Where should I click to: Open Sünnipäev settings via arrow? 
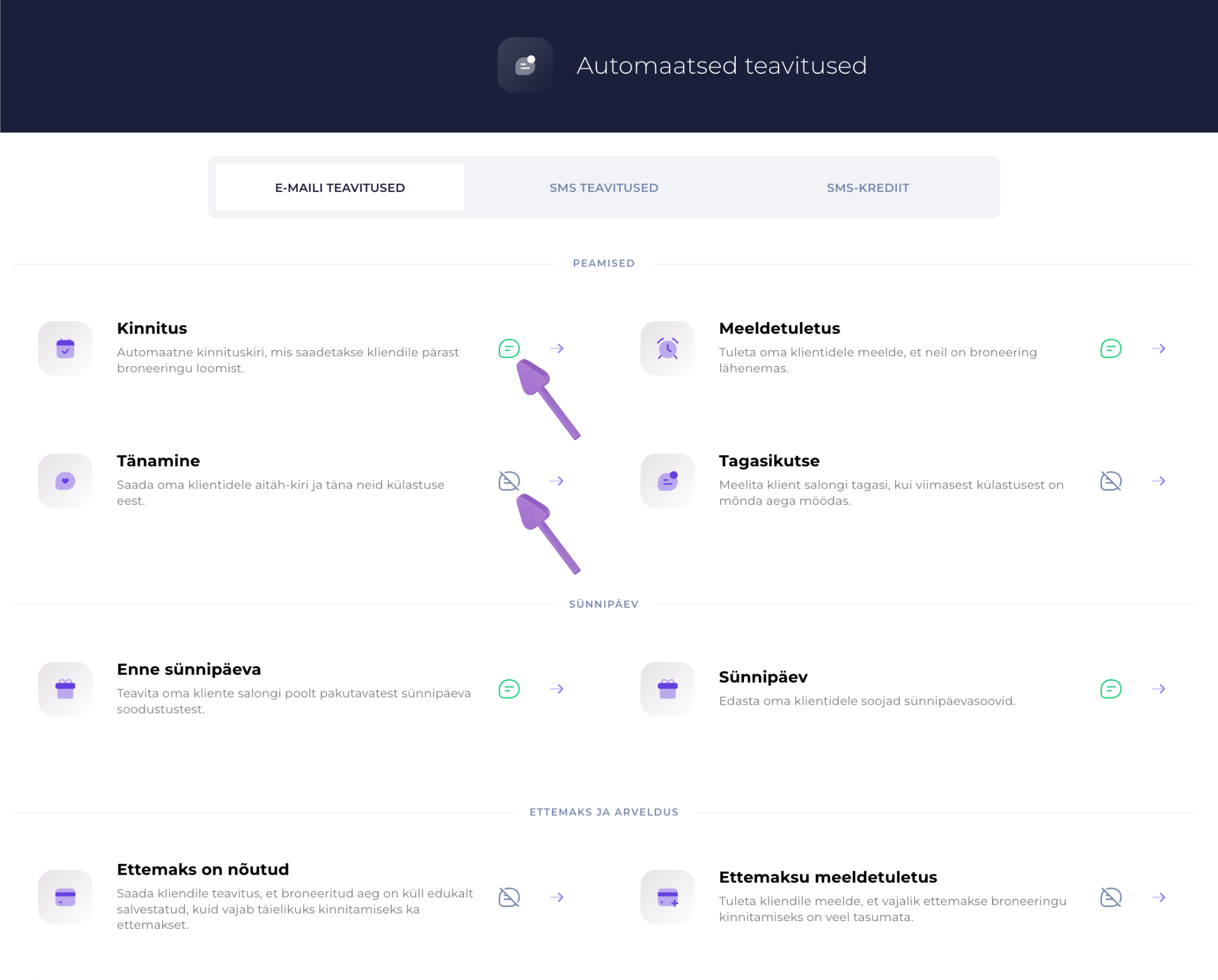pyautogui.click(x=1159, y=689)
